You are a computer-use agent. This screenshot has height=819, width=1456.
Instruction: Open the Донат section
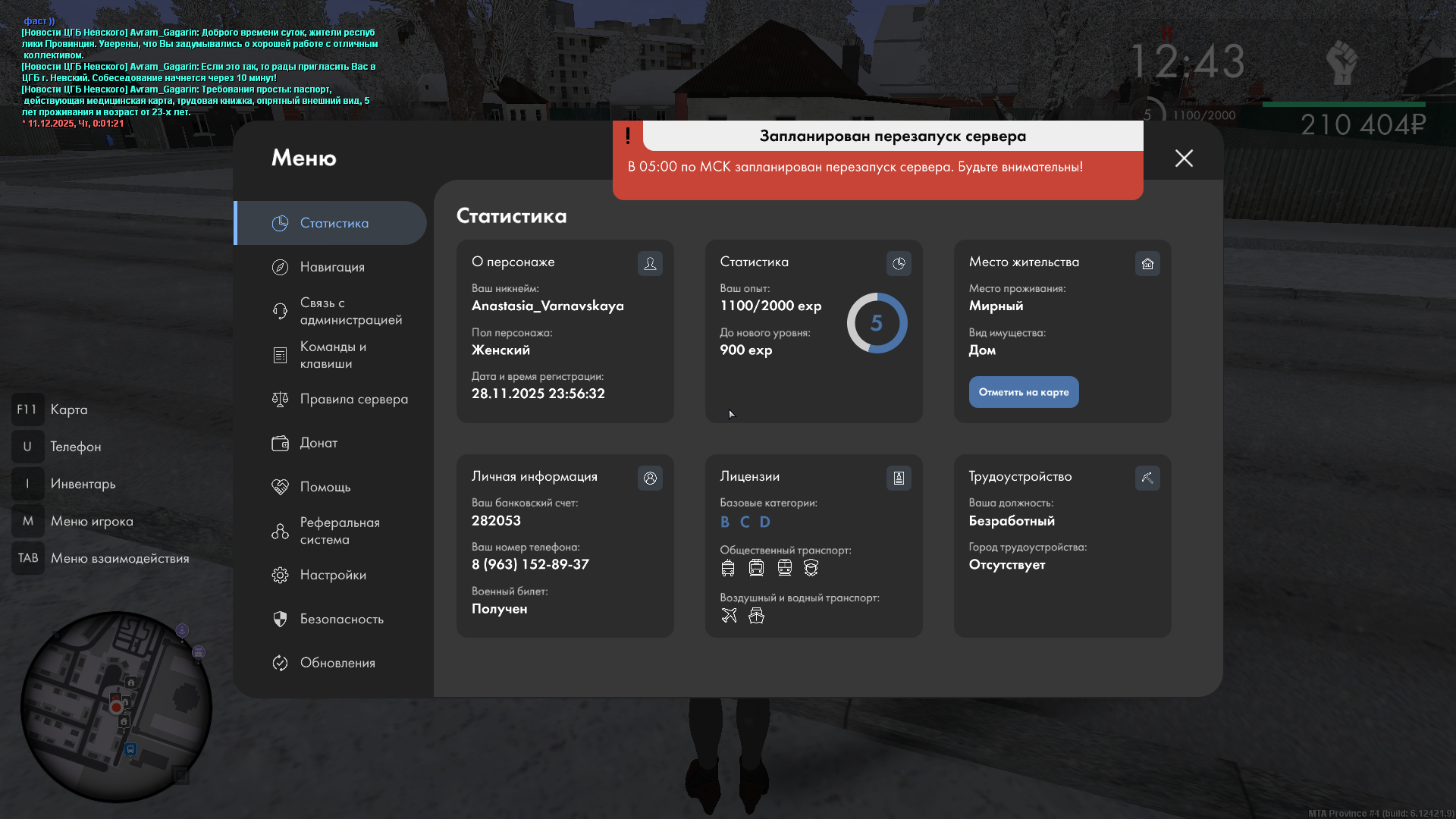318,443
